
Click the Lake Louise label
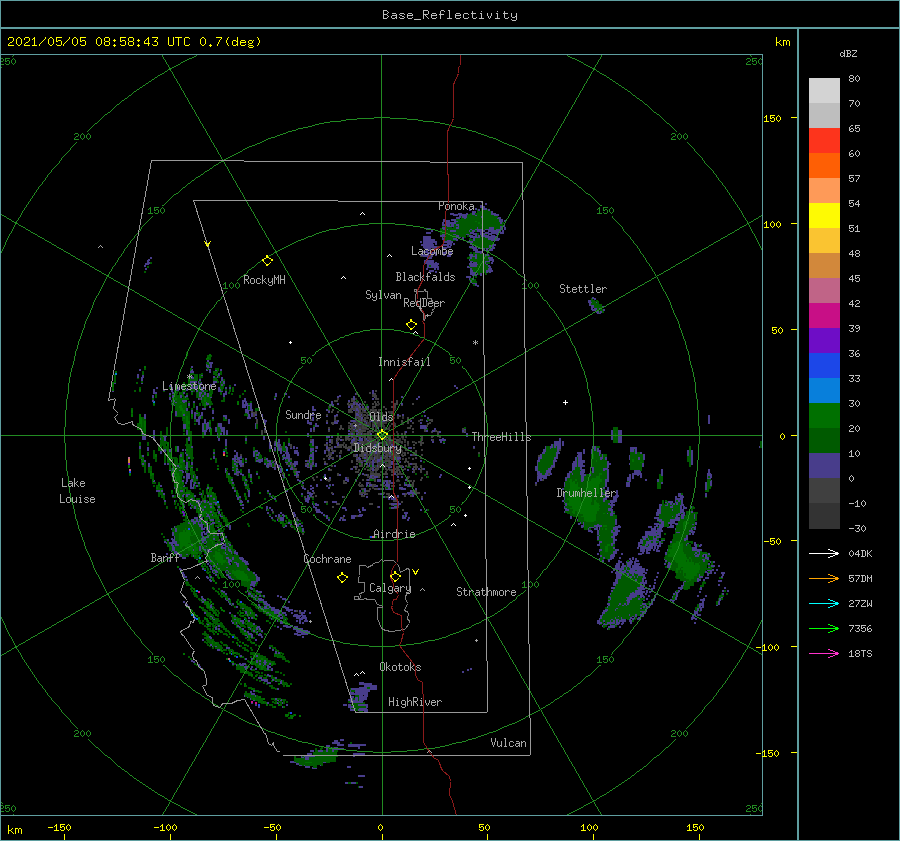[x=77, y=491]
